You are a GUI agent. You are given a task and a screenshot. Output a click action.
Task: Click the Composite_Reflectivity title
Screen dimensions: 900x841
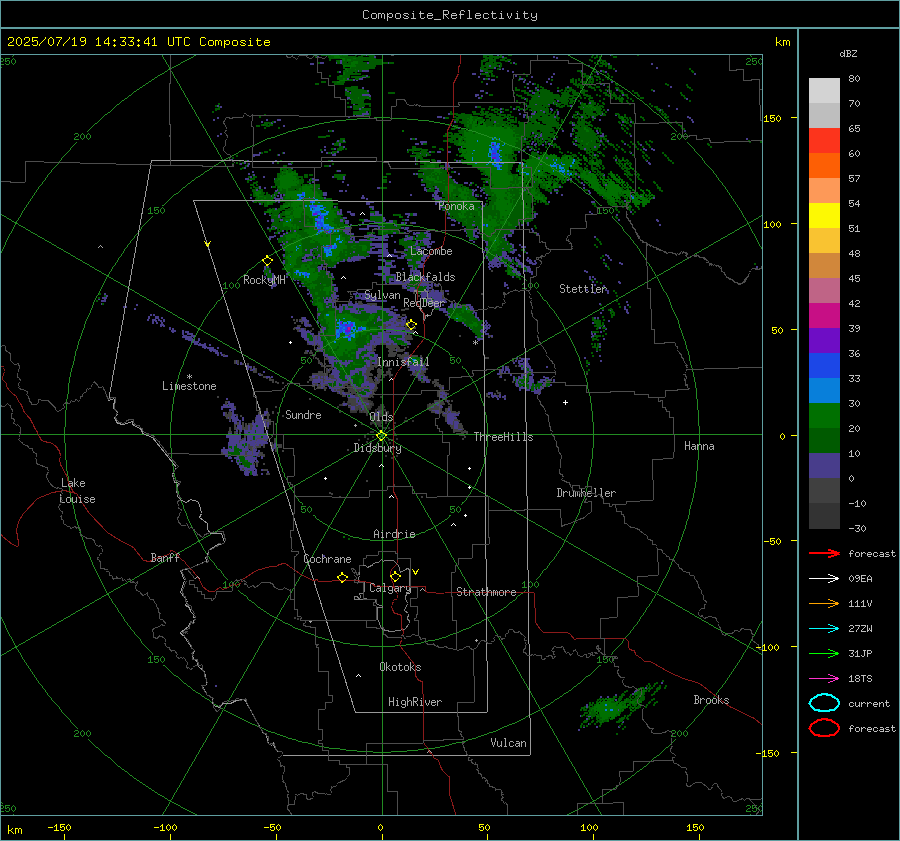[x=449, y=15]
